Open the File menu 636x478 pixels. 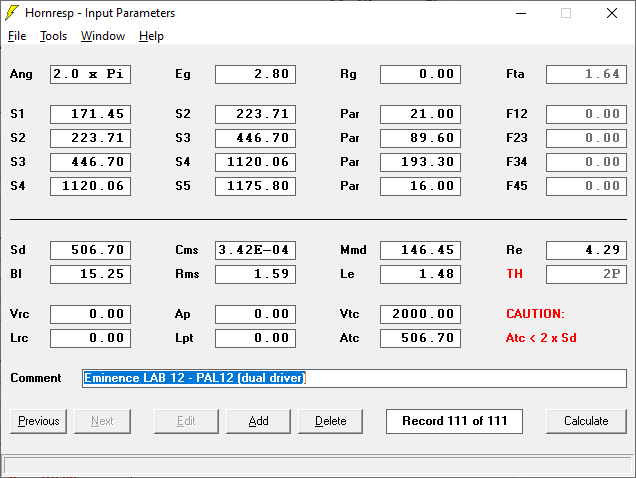click(17, 36)
